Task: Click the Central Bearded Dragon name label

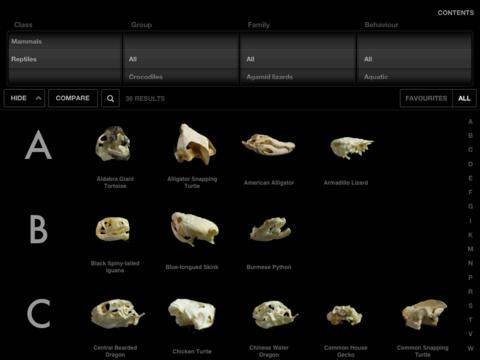Action: tap(115, 351)
